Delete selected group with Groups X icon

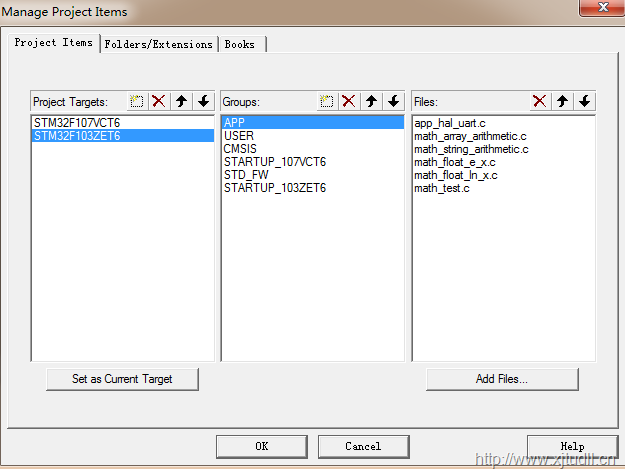coord(349,102)
